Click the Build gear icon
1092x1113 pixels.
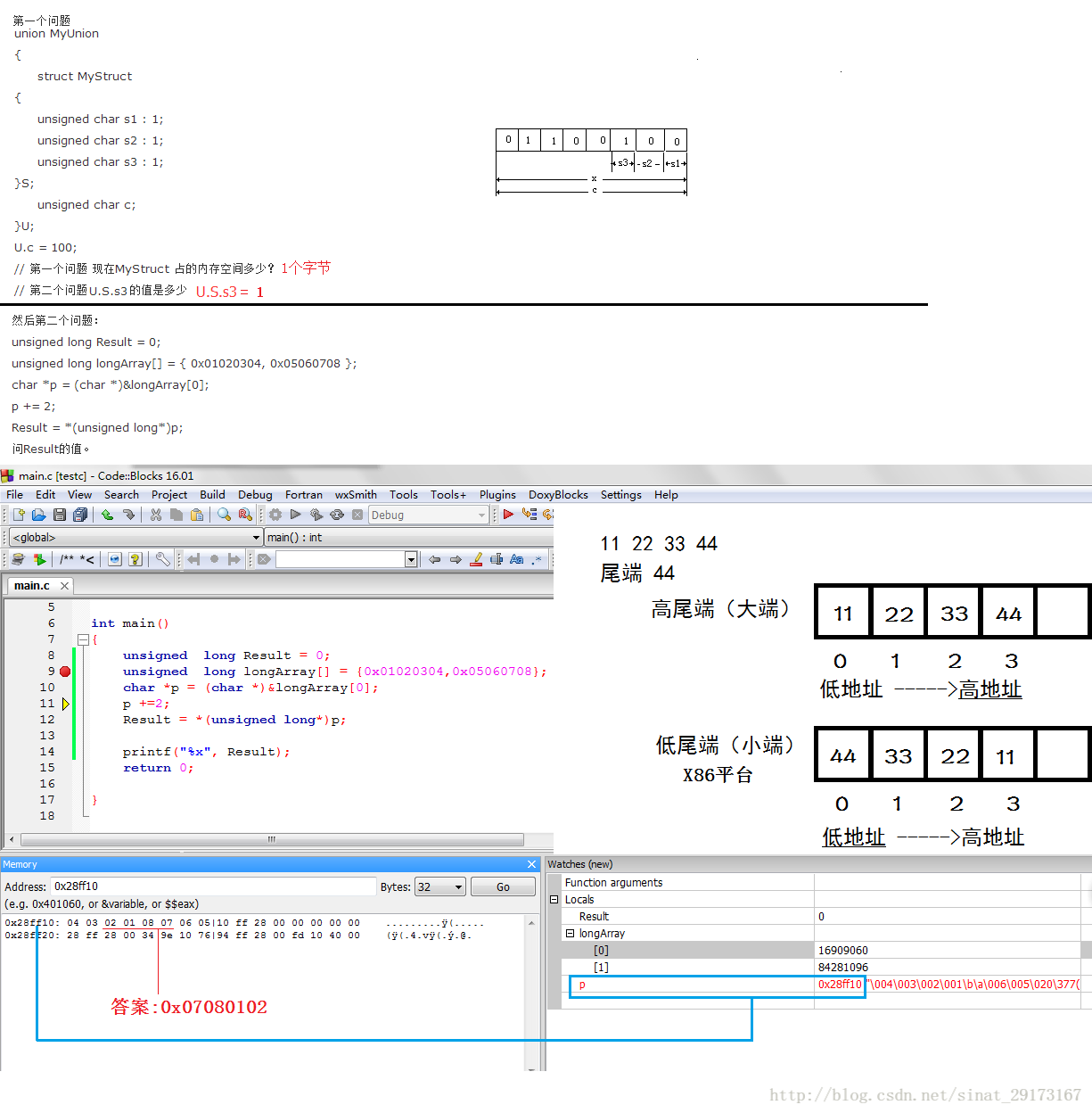tap(275, 515)
